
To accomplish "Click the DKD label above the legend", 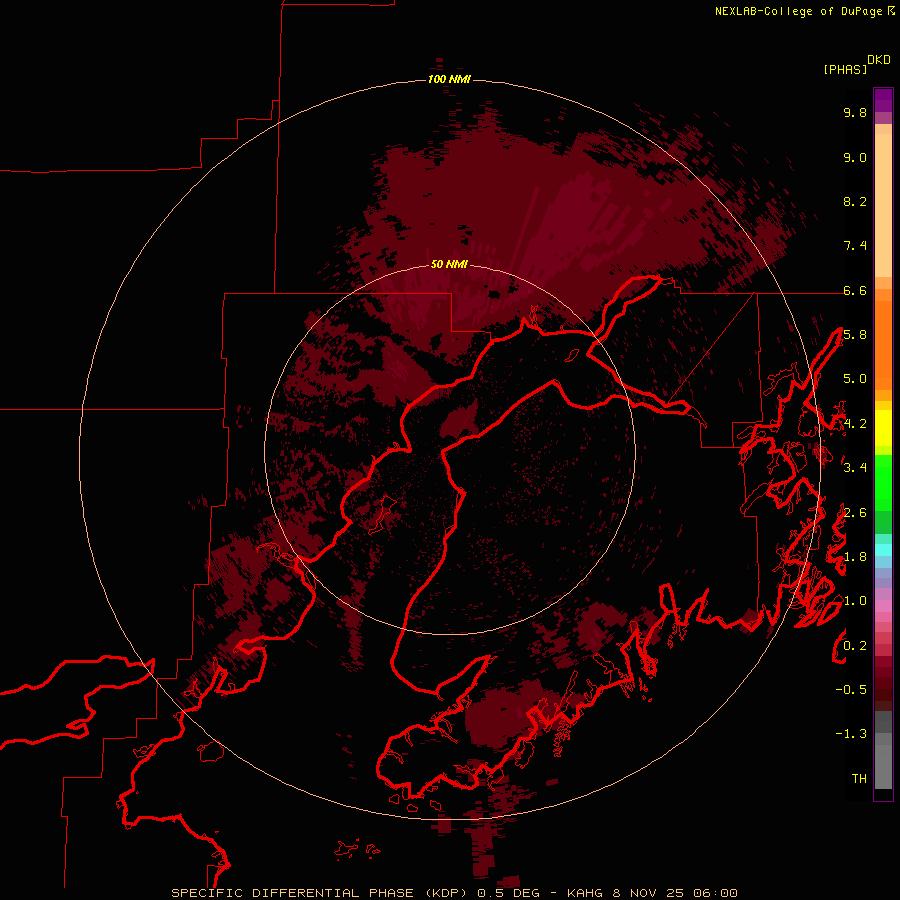I will click(x=879, y=59).
